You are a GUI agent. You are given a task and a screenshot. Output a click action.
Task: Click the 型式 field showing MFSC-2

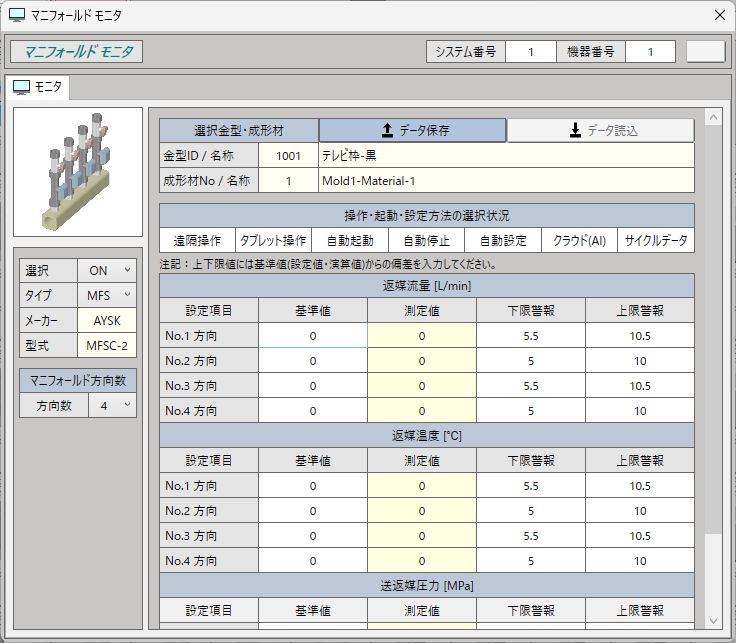107,346
